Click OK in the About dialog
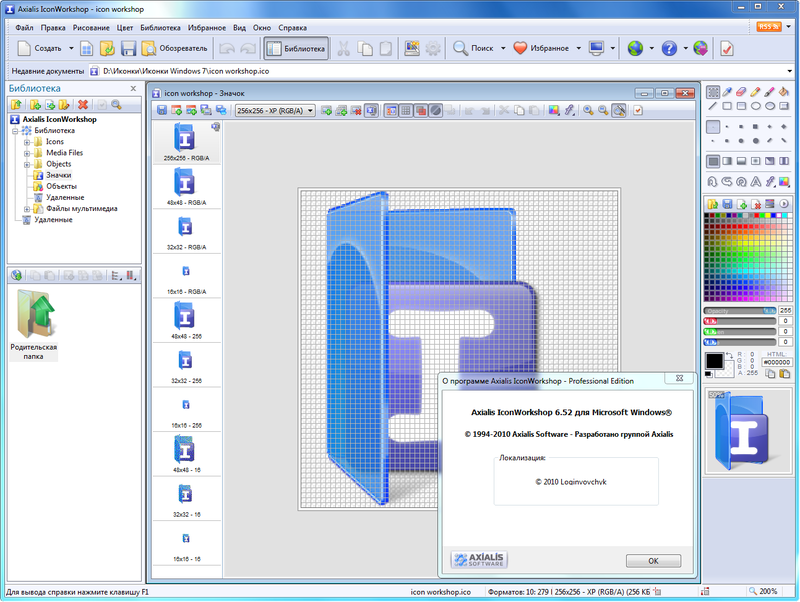This screenshot has height=602, width=800. (653, 561)
